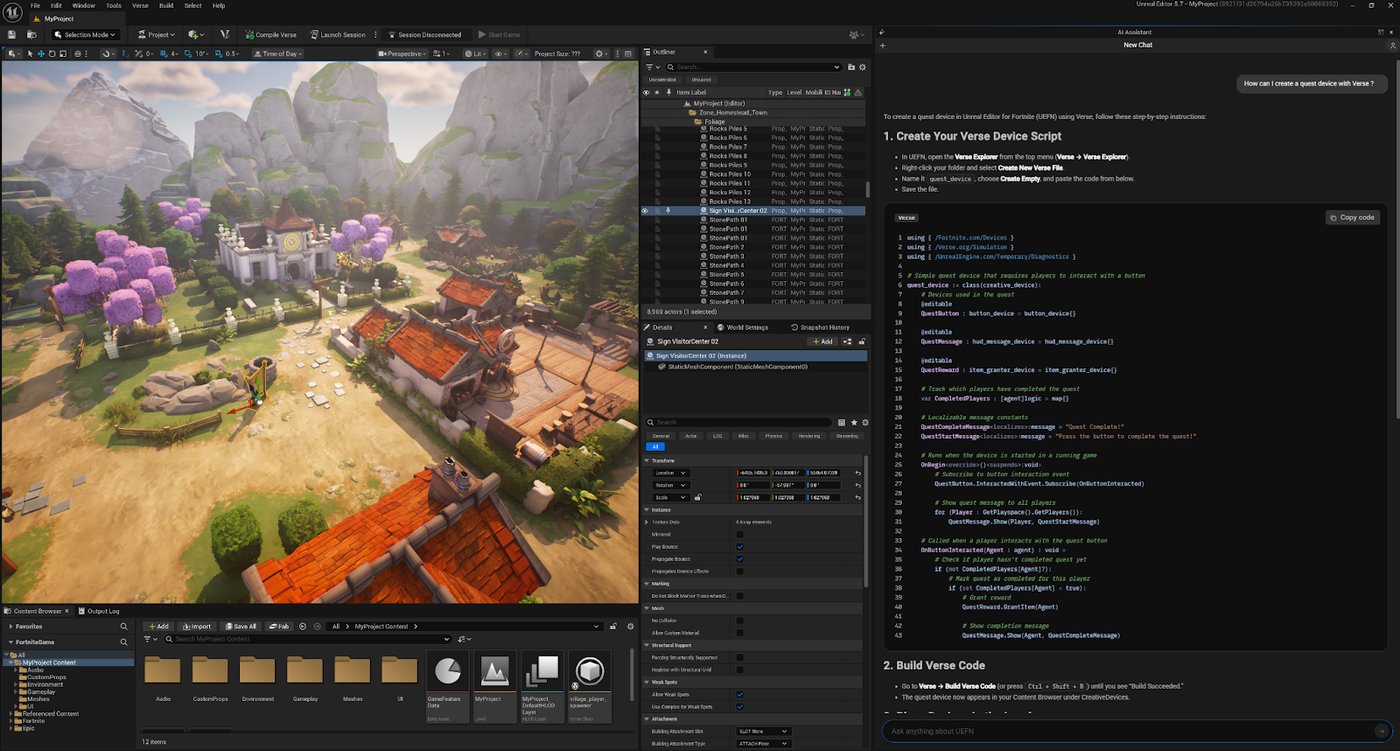Enable the Mirrored checkbox
The height and width of the screenshot is (751, 1400).
(x=740, y=535)
